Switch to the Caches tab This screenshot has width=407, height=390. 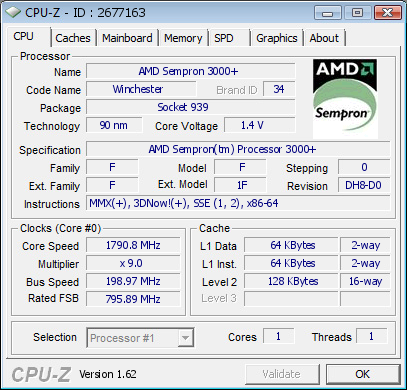coord(73,38)
